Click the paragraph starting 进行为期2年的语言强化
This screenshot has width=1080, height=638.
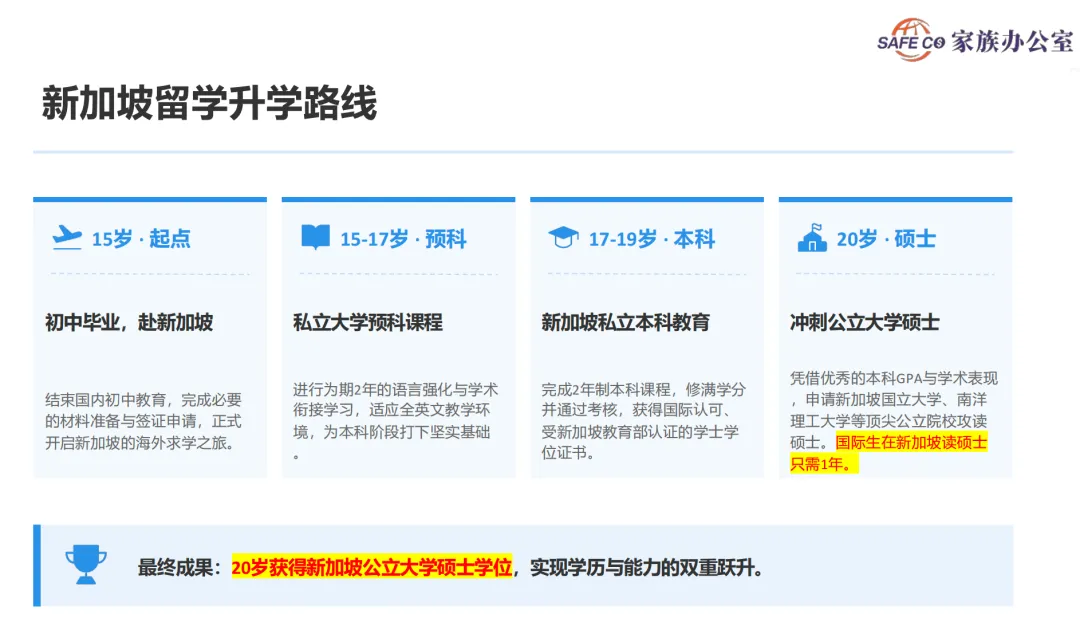[x=395, y=421]
